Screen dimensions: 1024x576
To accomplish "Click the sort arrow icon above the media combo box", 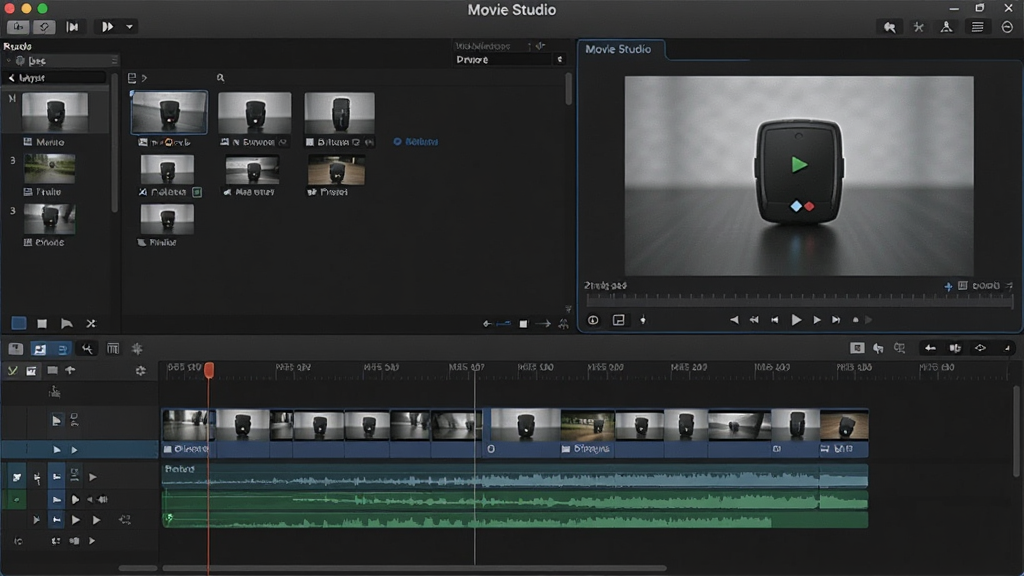I will [540, 46].
